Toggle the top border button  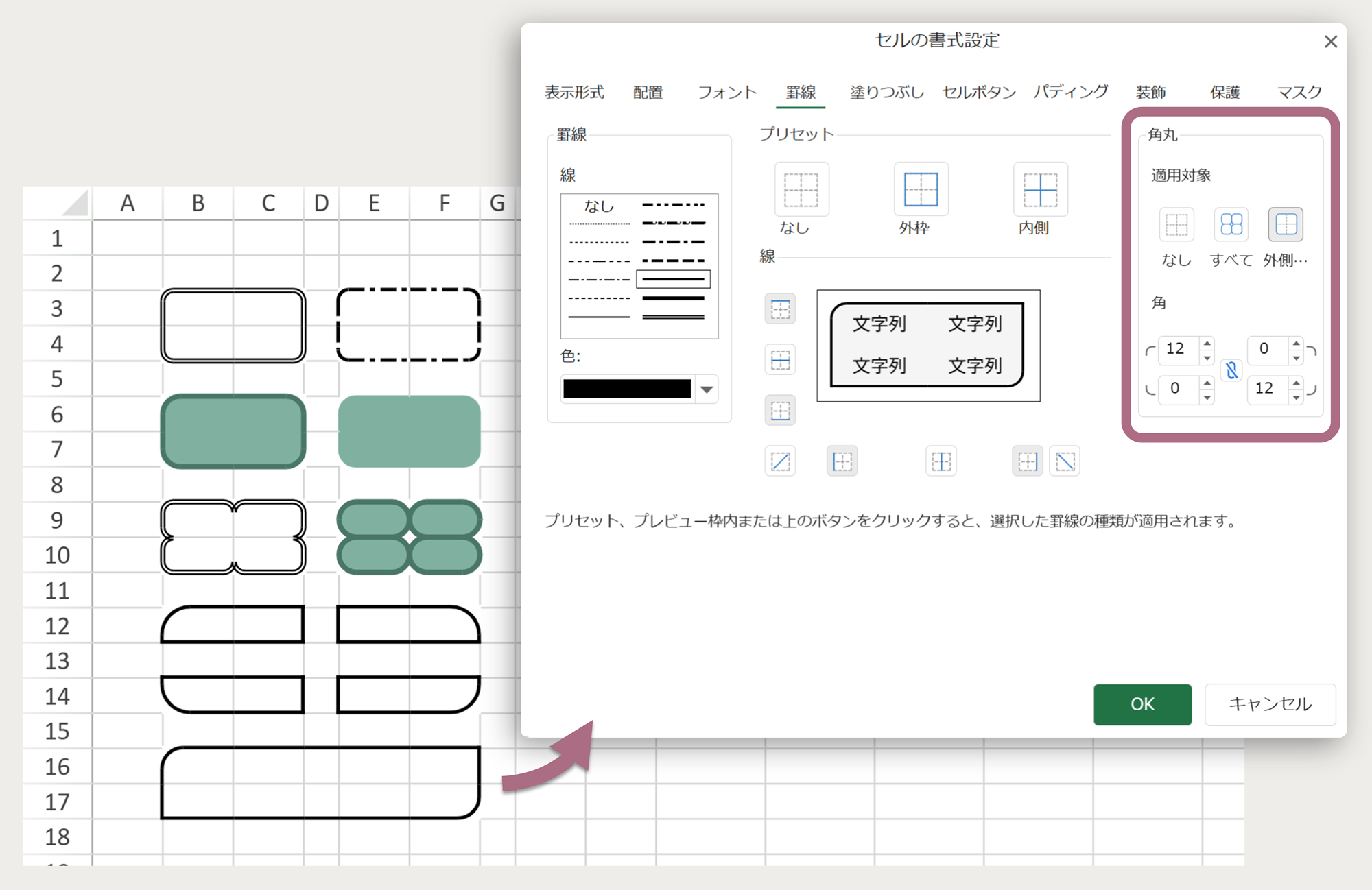click(x=780, y=309)
